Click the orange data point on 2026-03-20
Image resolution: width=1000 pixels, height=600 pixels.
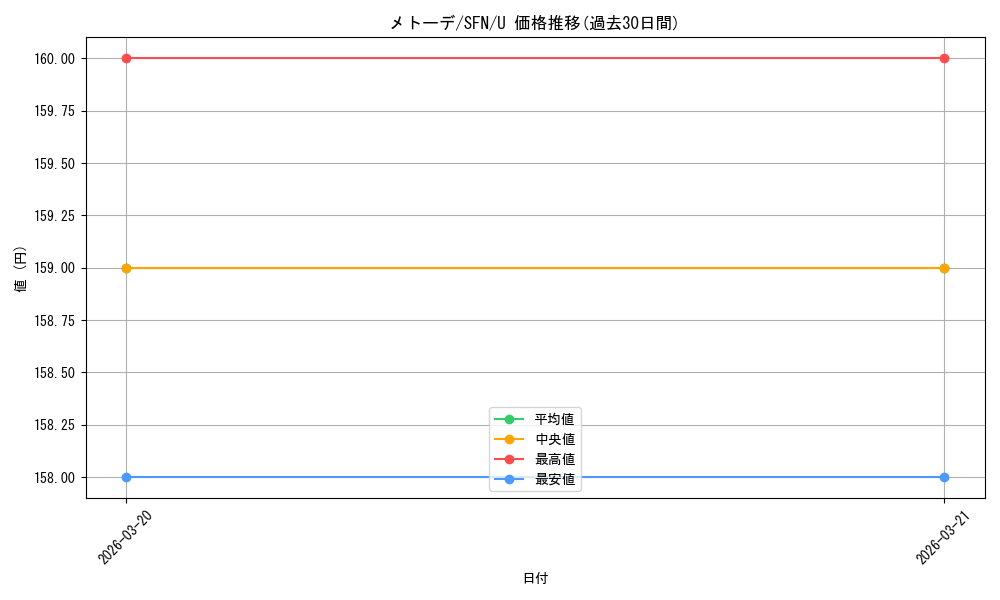pos(126,268)
